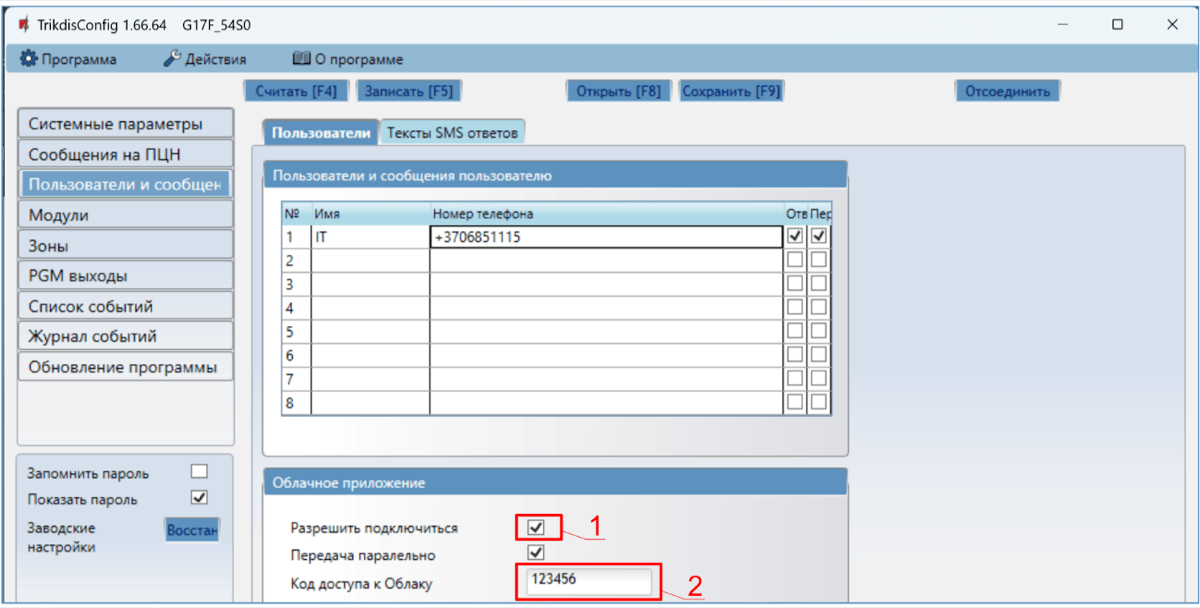Open the Действия menu
The image size is (1200, 608).
coord(204,60)
